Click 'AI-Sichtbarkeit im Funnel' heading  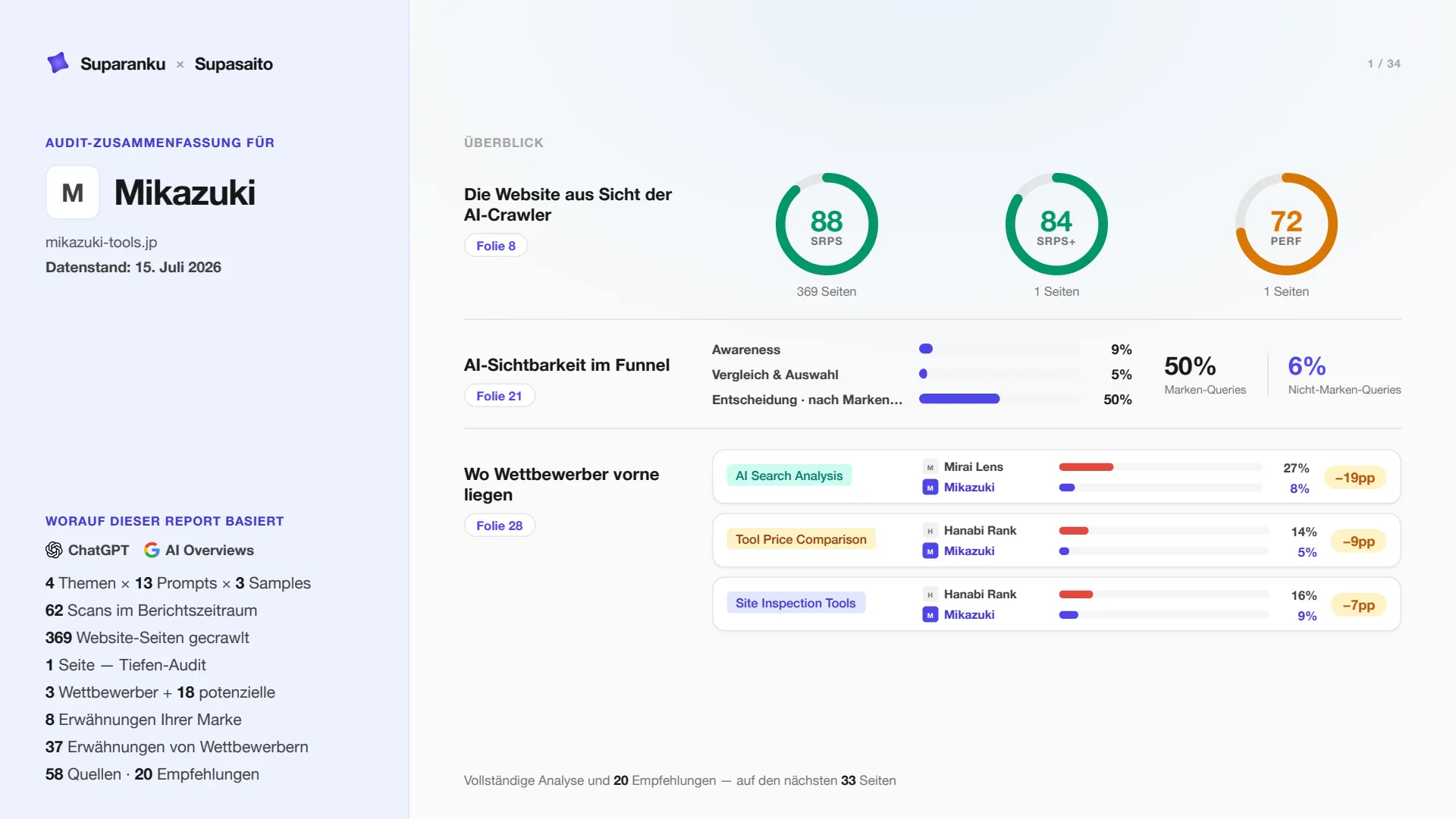coord(566,366)
